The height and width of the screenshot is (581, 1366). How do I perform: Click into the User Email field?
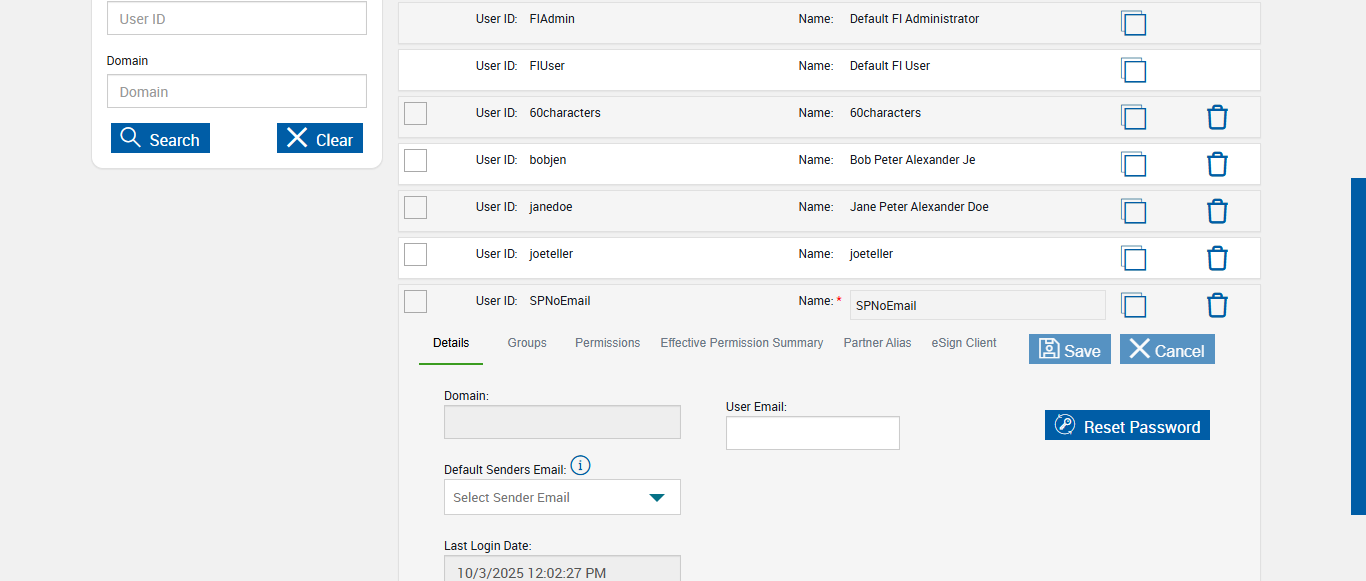(x=812, y=433)
